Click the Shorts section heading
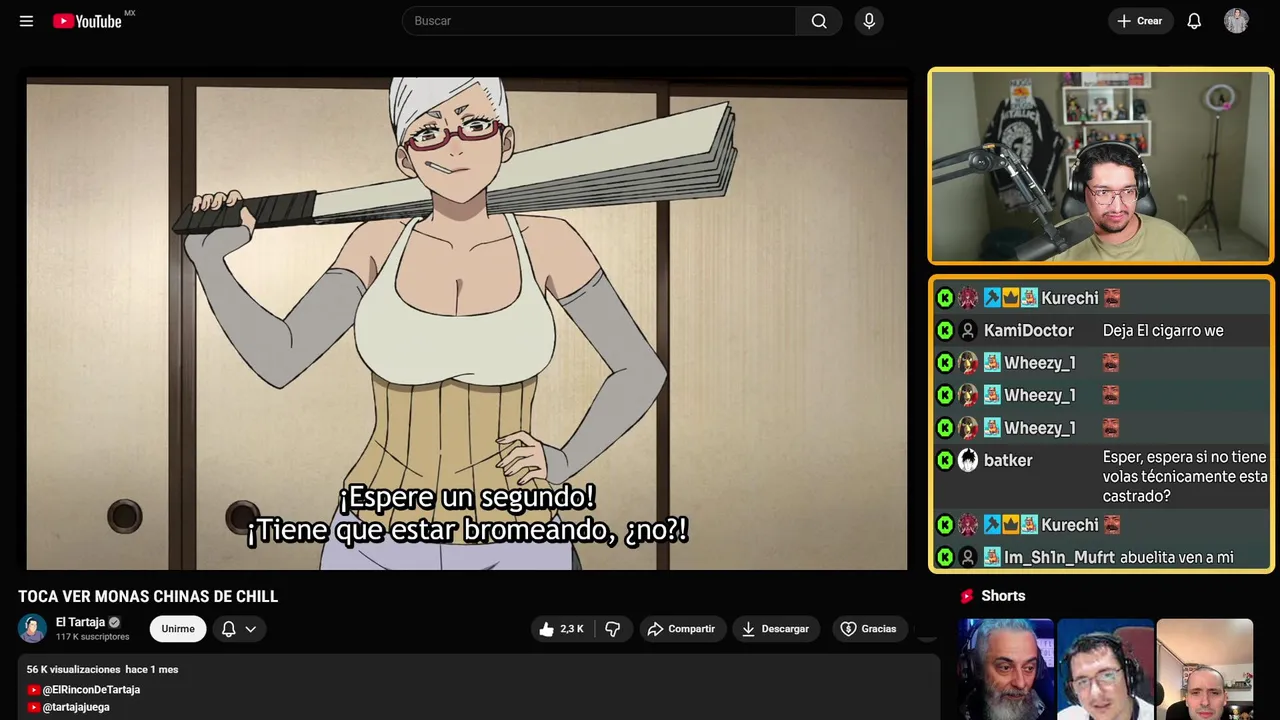This screenshot has width=1280, height=720. tap(1003, 596)
